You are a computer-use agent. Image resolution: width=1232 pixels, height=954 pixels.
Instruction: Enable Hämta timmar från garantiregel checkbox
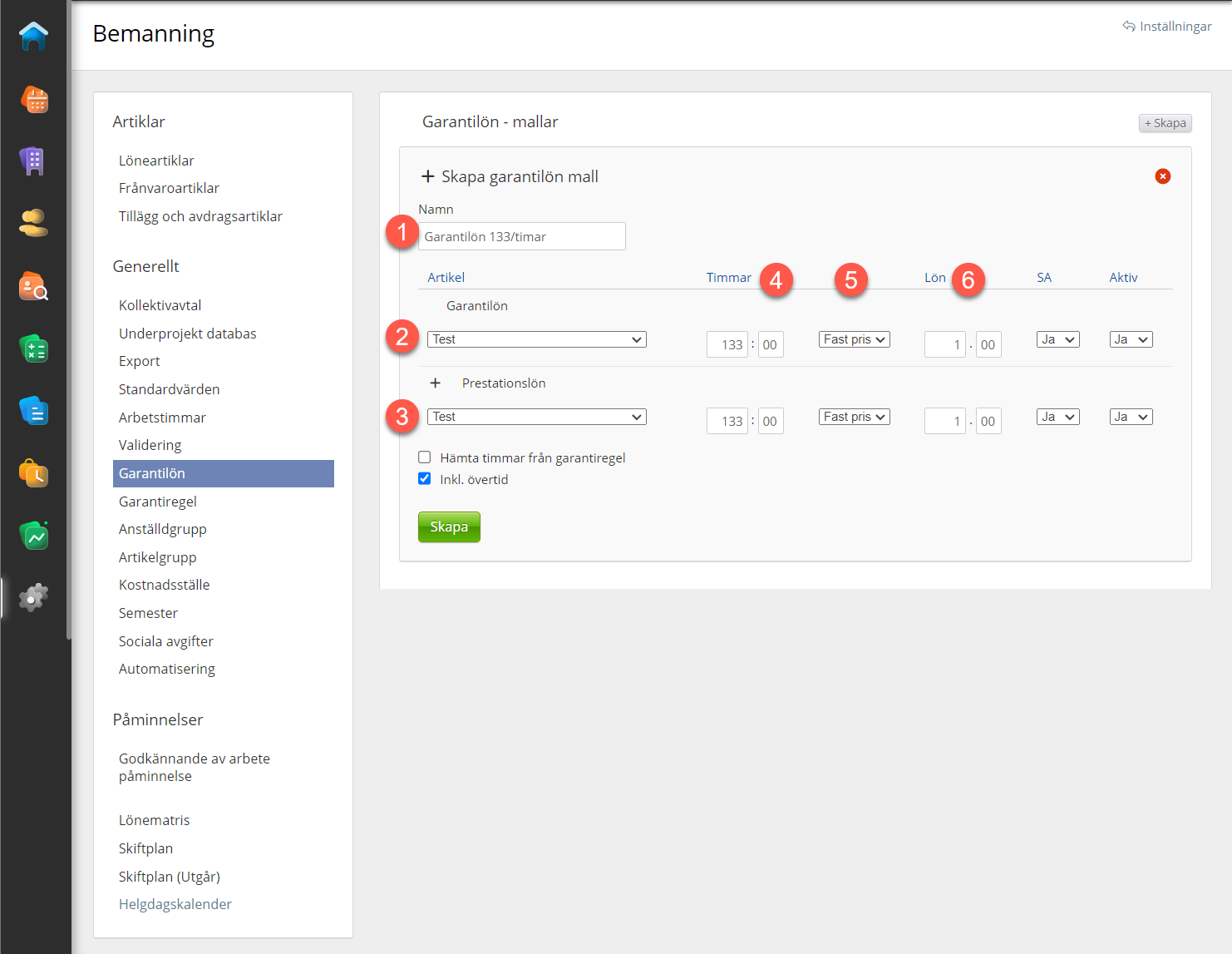coord(425,457)
